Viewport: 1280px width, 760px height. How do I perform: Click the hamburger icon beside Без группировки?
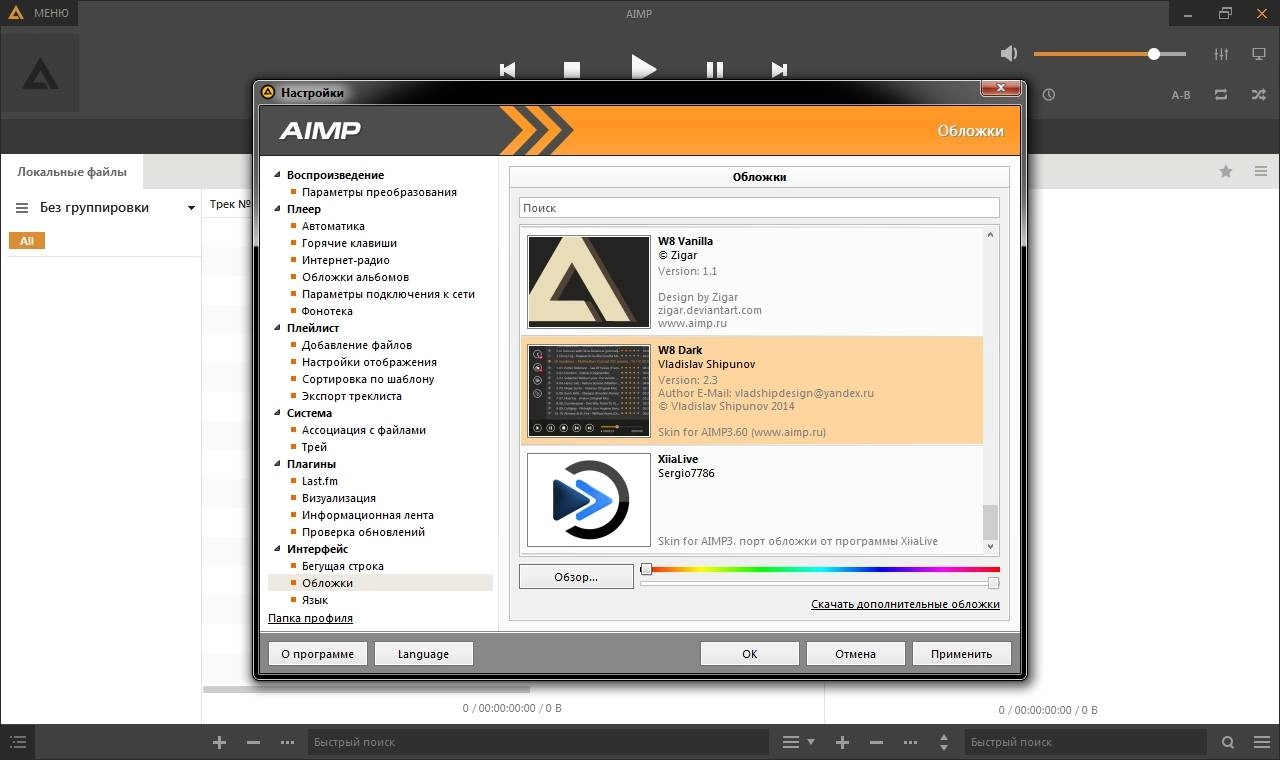click(22, 208)
